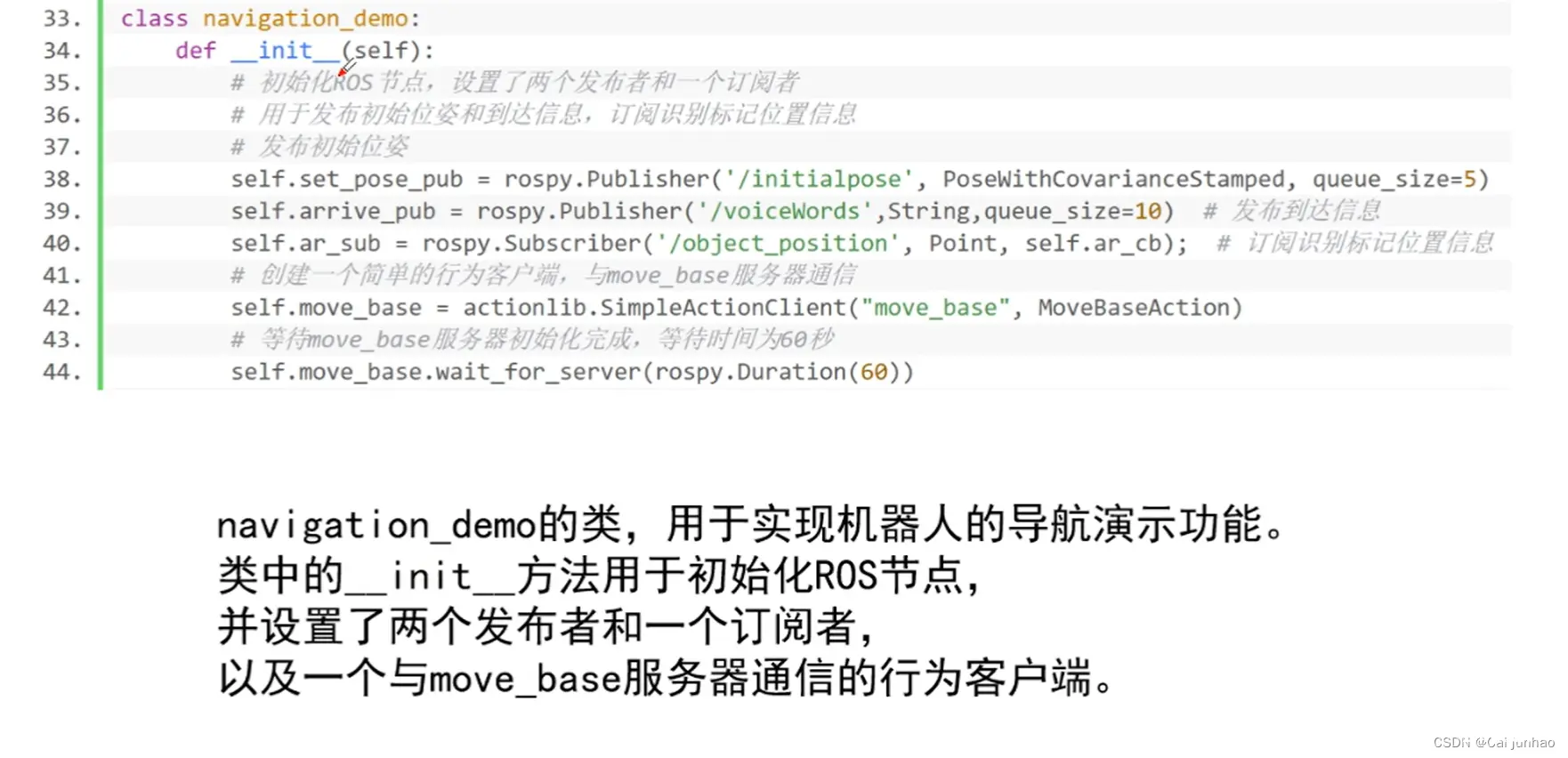The width and height of the screenshot is (1568, 758).
Task: Click line number 38.
Action: pyautogui.click(x=61, y=179)
